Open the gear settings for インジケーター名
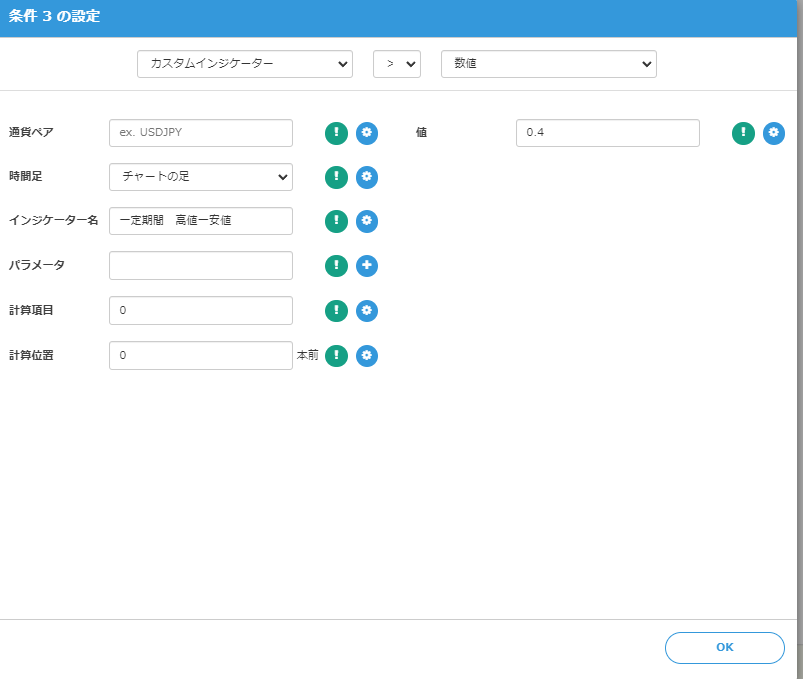Screen dimensions: 803x679 pyautogui.click(x=367, y=221)
